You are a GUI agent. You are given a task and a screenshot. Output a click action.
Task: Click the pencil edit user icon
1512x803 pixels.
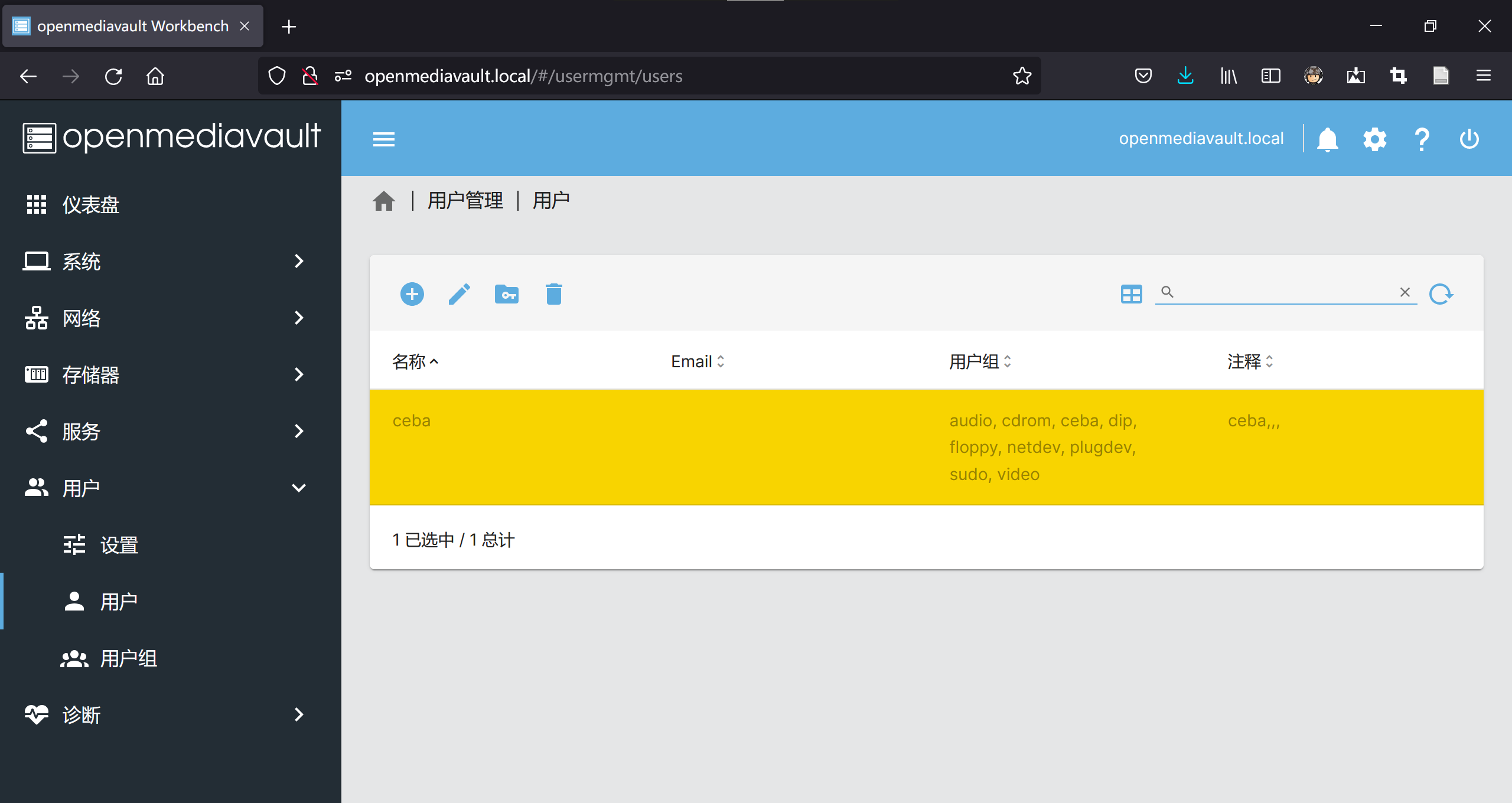tap(459, 294)
